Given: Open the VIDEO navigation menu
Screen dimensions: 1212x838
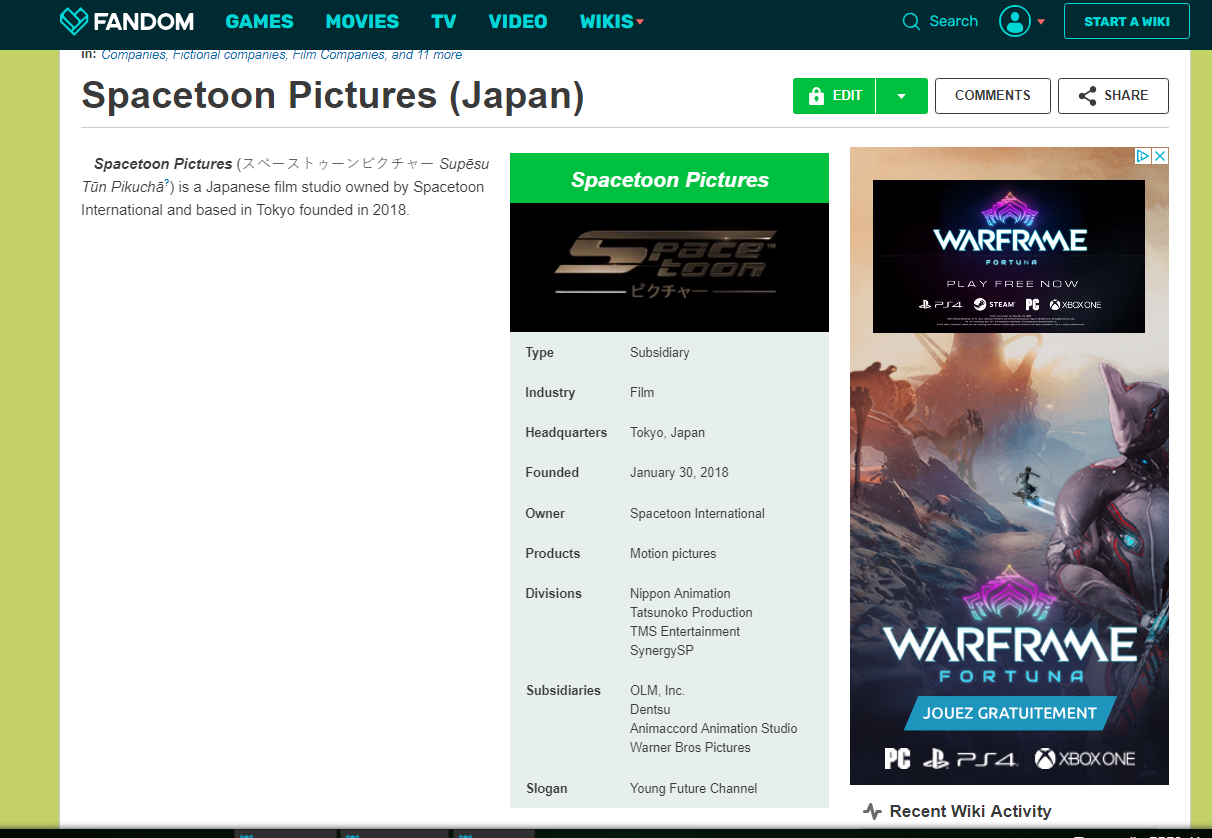Looking at the screenshot, I should [518, 21].
